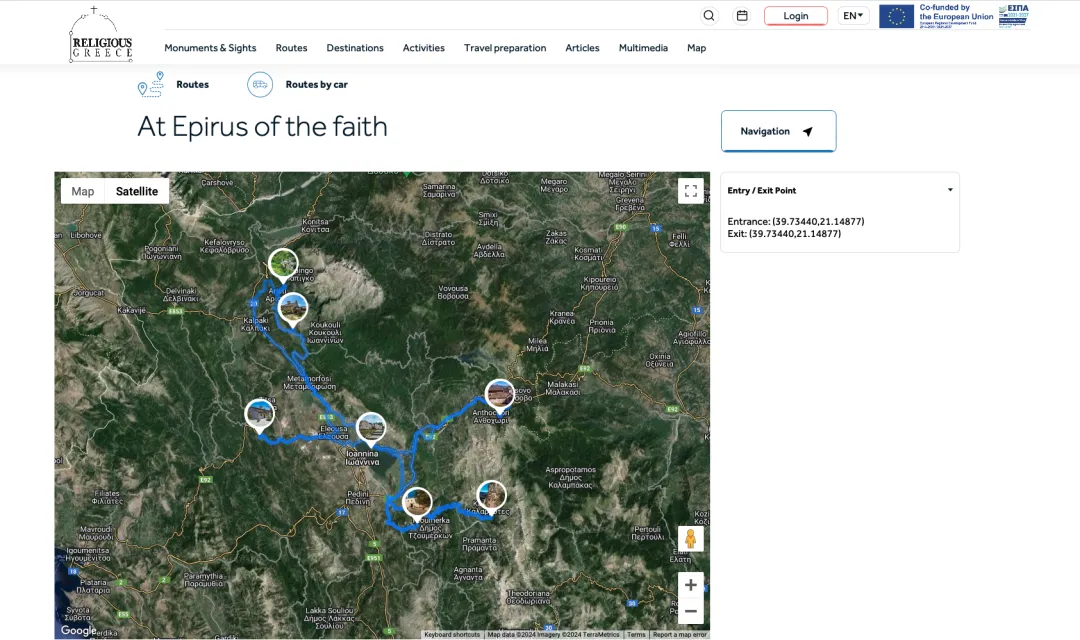Open Google map Terms link
The height and width of the screenshot is (640, 1080).
tap(636, 635)
